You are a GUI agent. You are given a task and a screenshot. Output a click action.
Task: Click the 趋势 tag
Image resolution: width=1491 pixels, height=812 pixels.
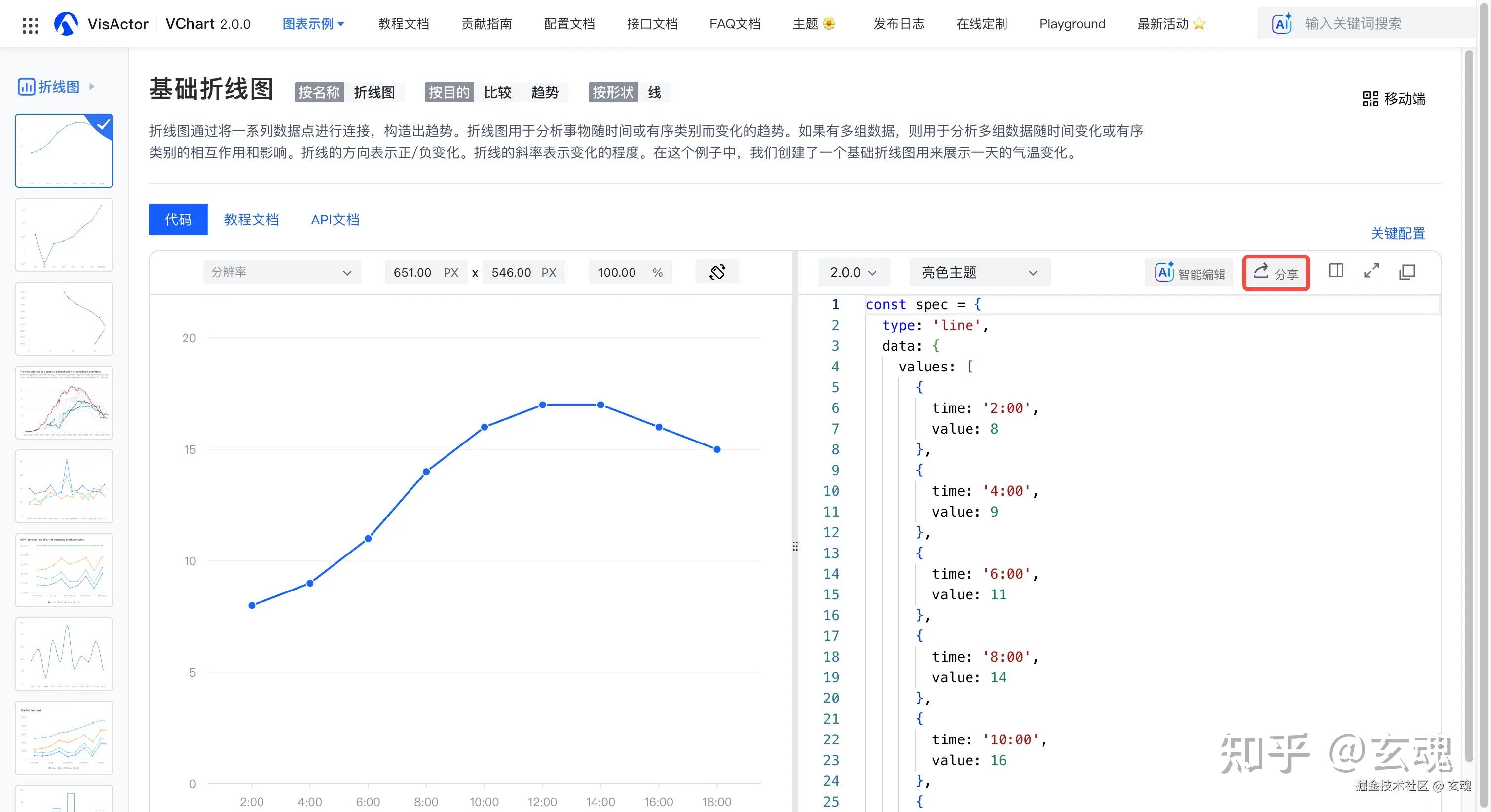[x=545, y=92]
